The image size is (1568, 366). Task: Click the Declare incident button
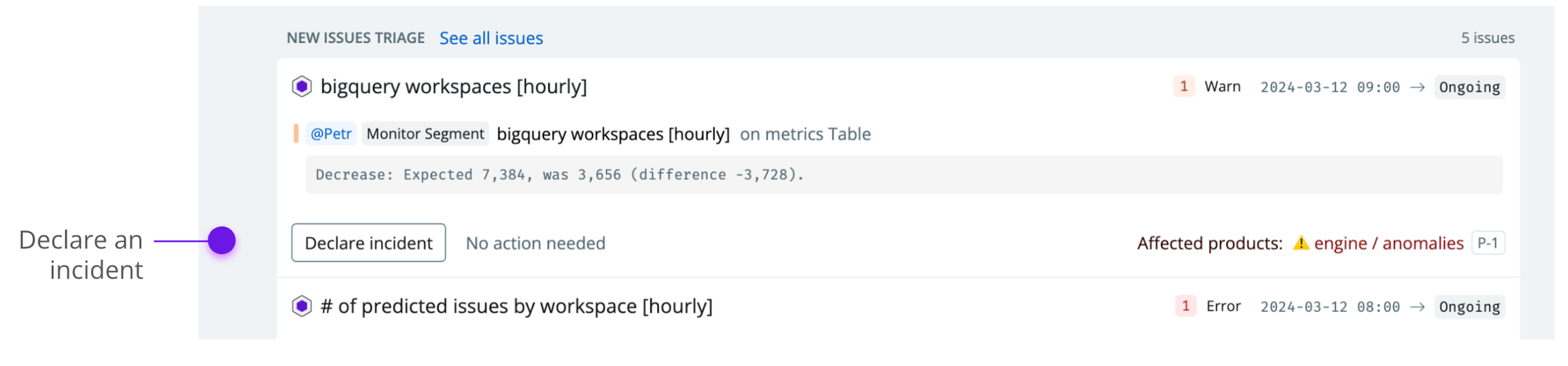click(x=368, y=243)
